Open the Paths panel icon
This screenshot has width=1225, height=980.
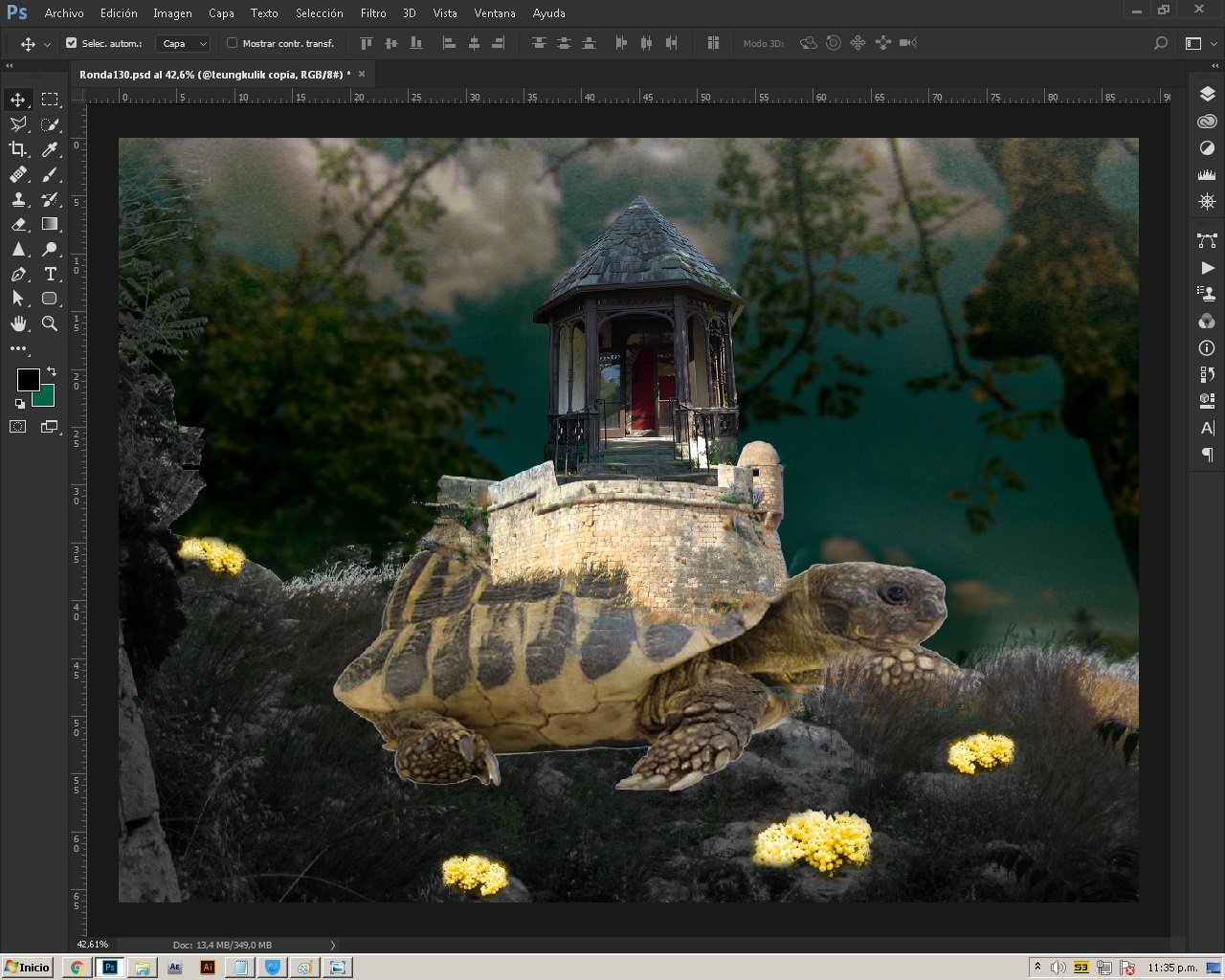[x=1207, y=240]
